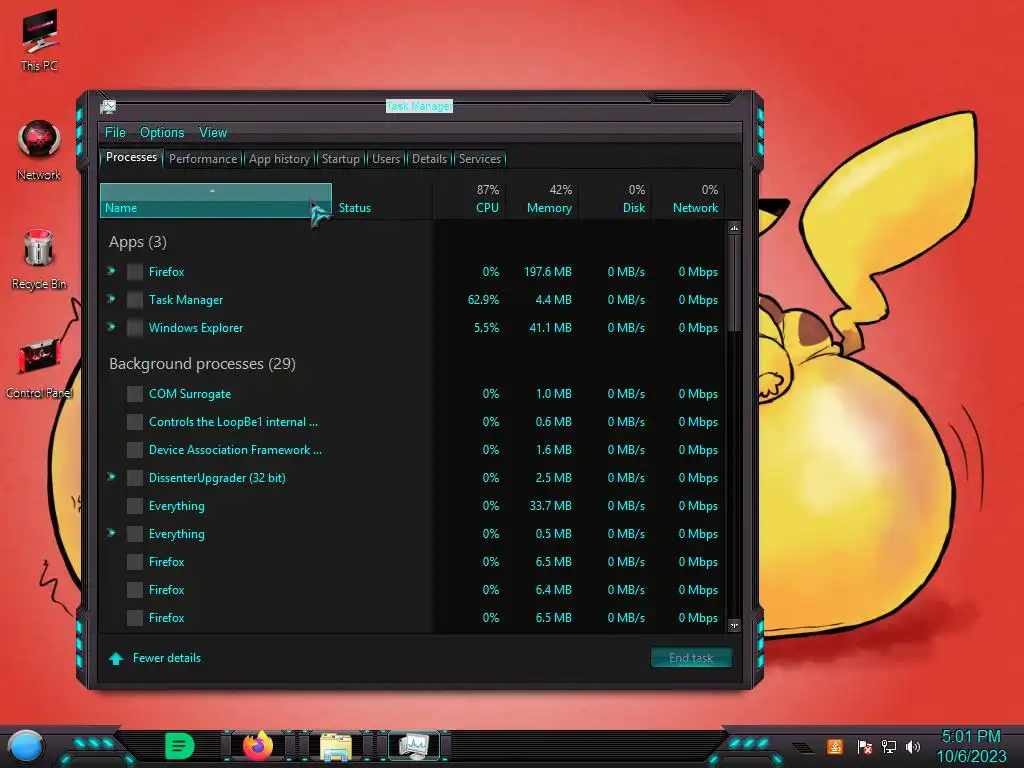The width and height of the screenshot is (1024, 768).
Task: Sort by the Name column header
Action: pos(216,200)
